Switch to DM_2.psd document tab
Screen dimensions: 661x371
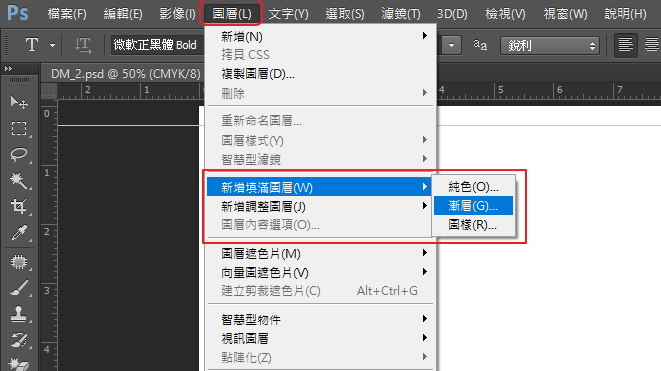click(x=126, y=74)
